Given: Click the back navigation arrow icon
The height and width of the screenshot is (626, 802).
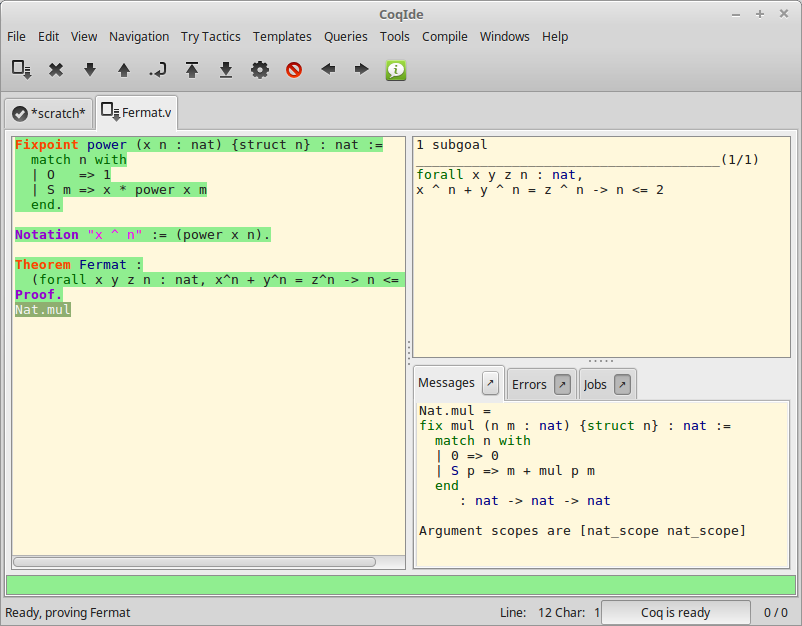Looking at the screenshot, I should [328, 70].
